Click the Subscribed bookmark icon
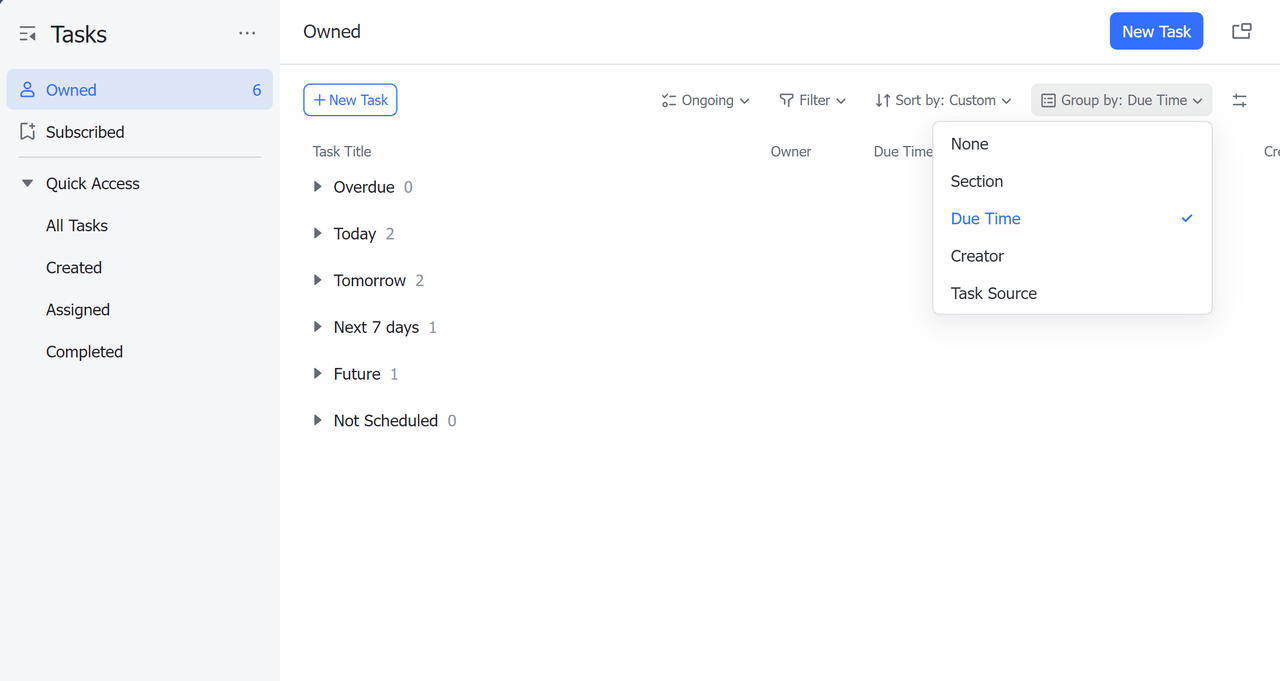Viewport: 1280px width, 681px height. point(28,132)
